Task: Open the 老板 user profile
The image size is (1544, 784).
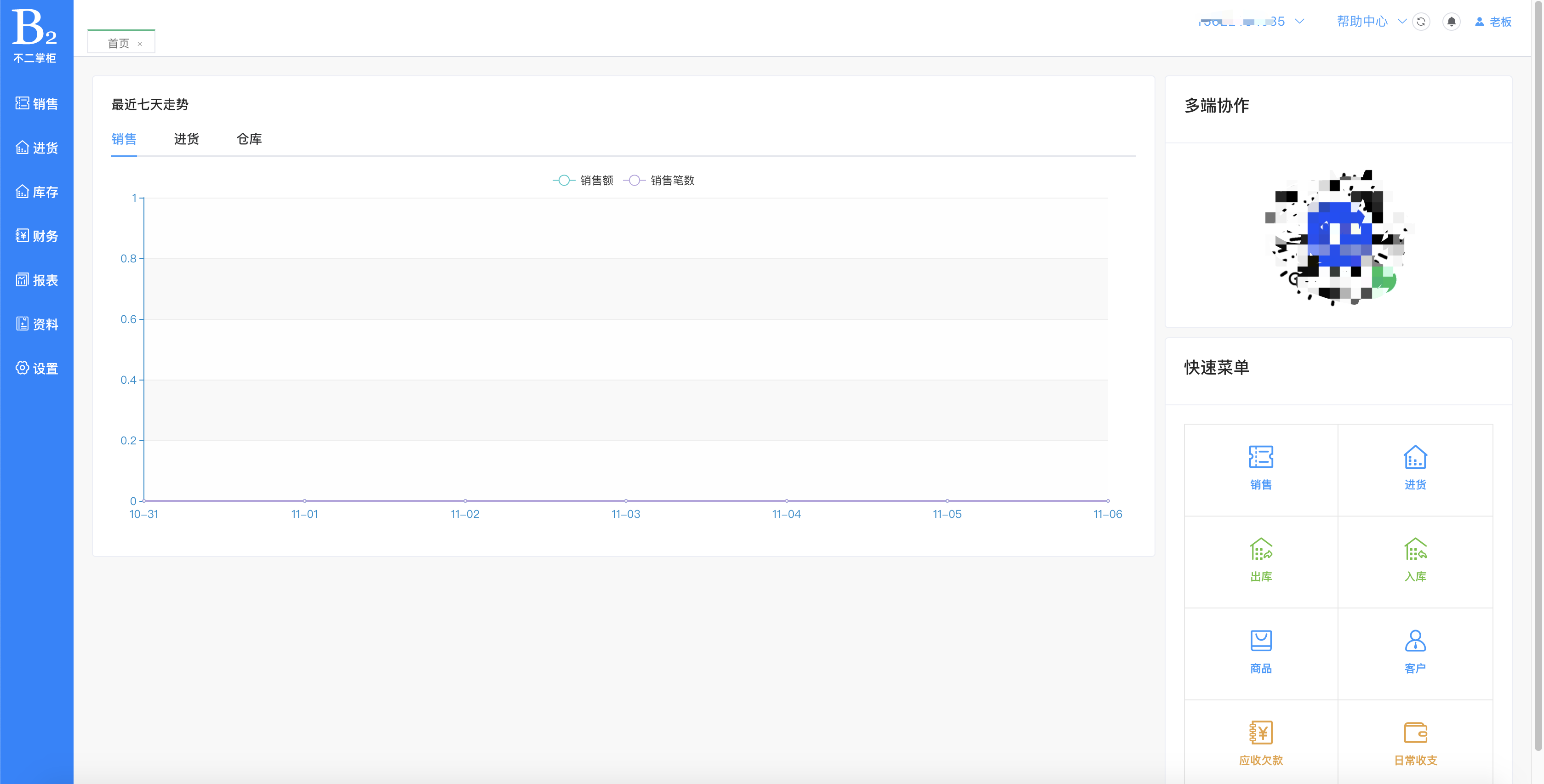Action: pos(1493,22)
